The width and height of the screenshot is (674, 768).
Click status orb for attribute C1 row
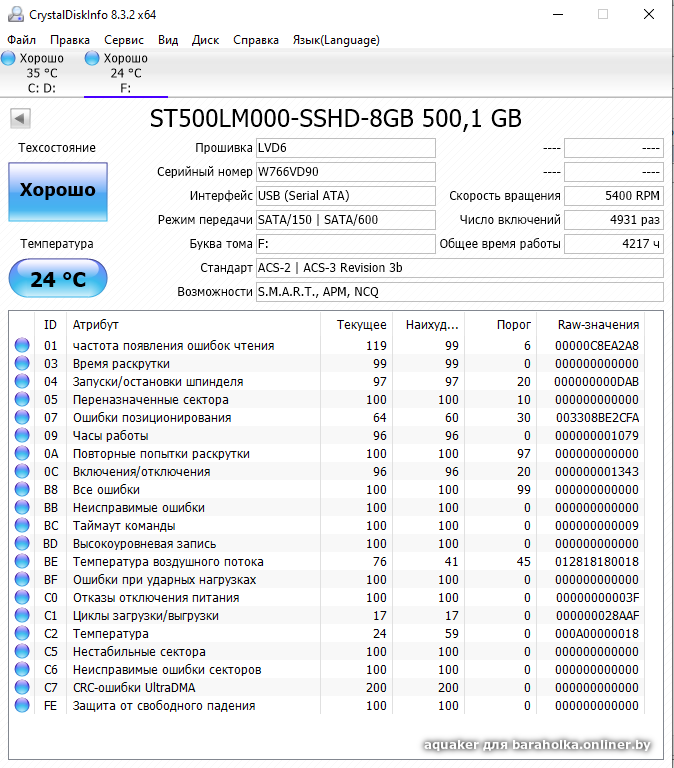(22, 615)
